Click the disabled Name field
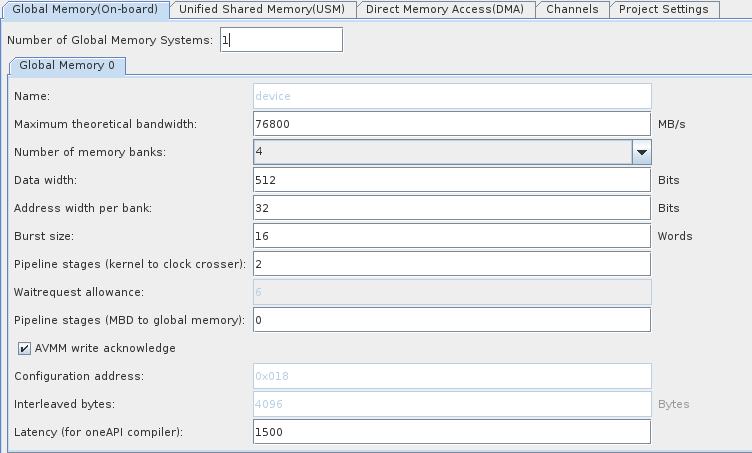Viewport: 752px width, 453px height. (452, 96)
